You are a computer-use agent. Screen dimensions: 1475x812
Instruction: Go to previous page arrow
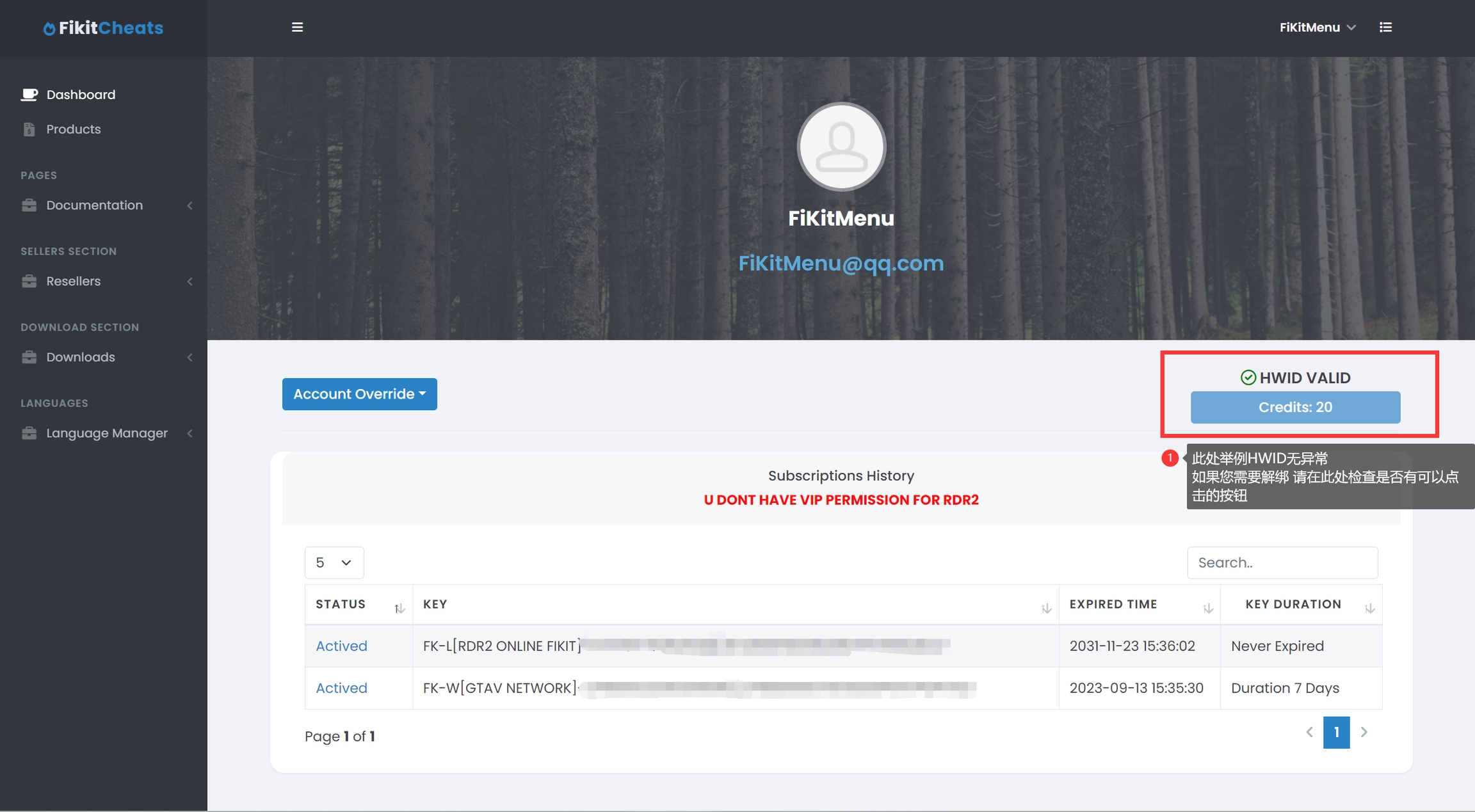coord(1309,732)
